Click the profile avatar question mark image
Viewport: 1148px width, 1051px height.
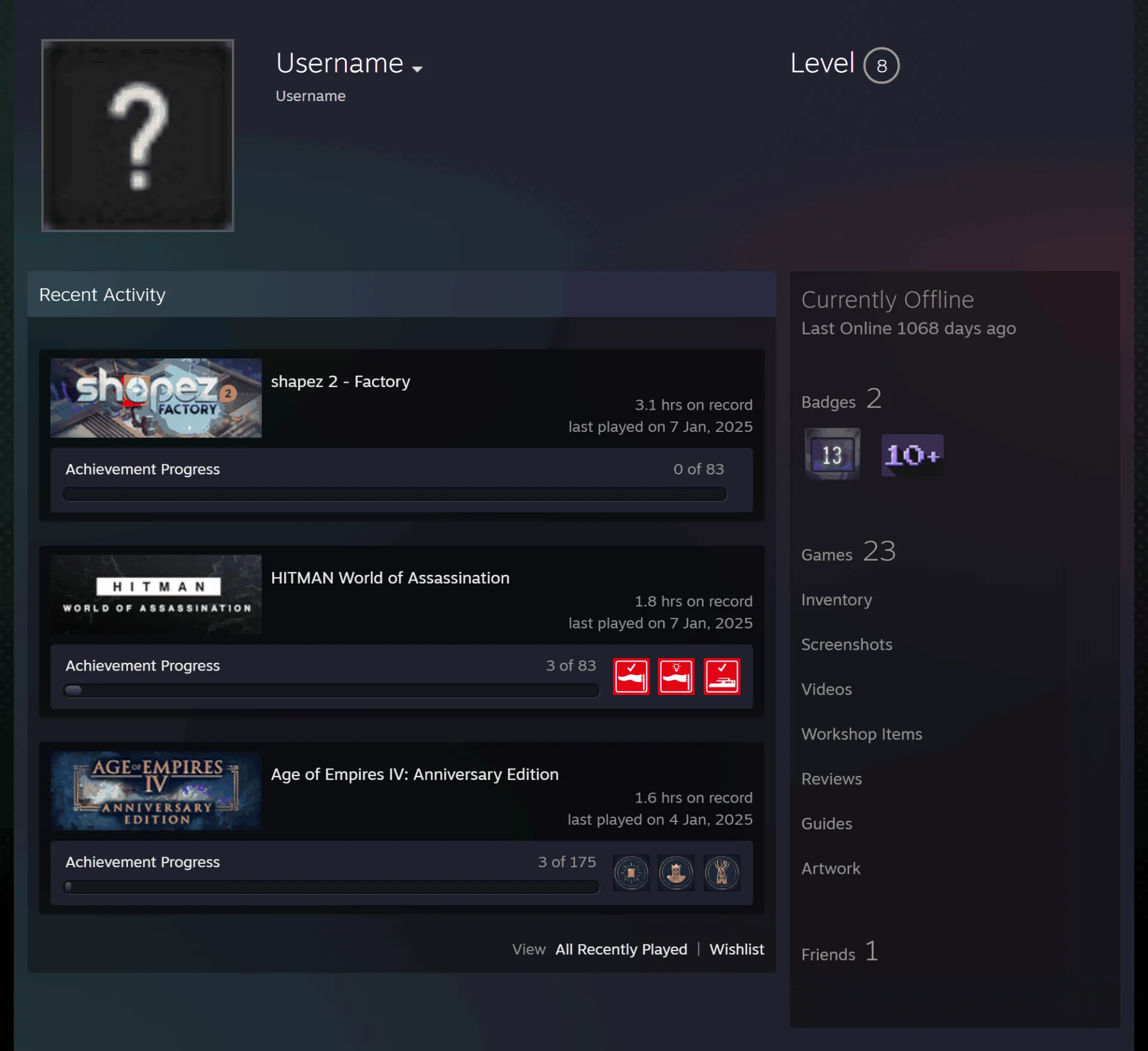point(138,135)
